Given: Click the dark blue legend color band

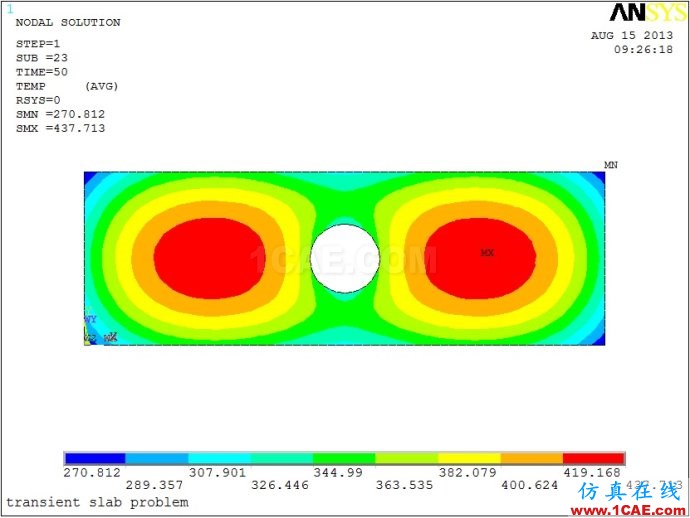Looking at the screenshot, I should click(x=95, y=458).
